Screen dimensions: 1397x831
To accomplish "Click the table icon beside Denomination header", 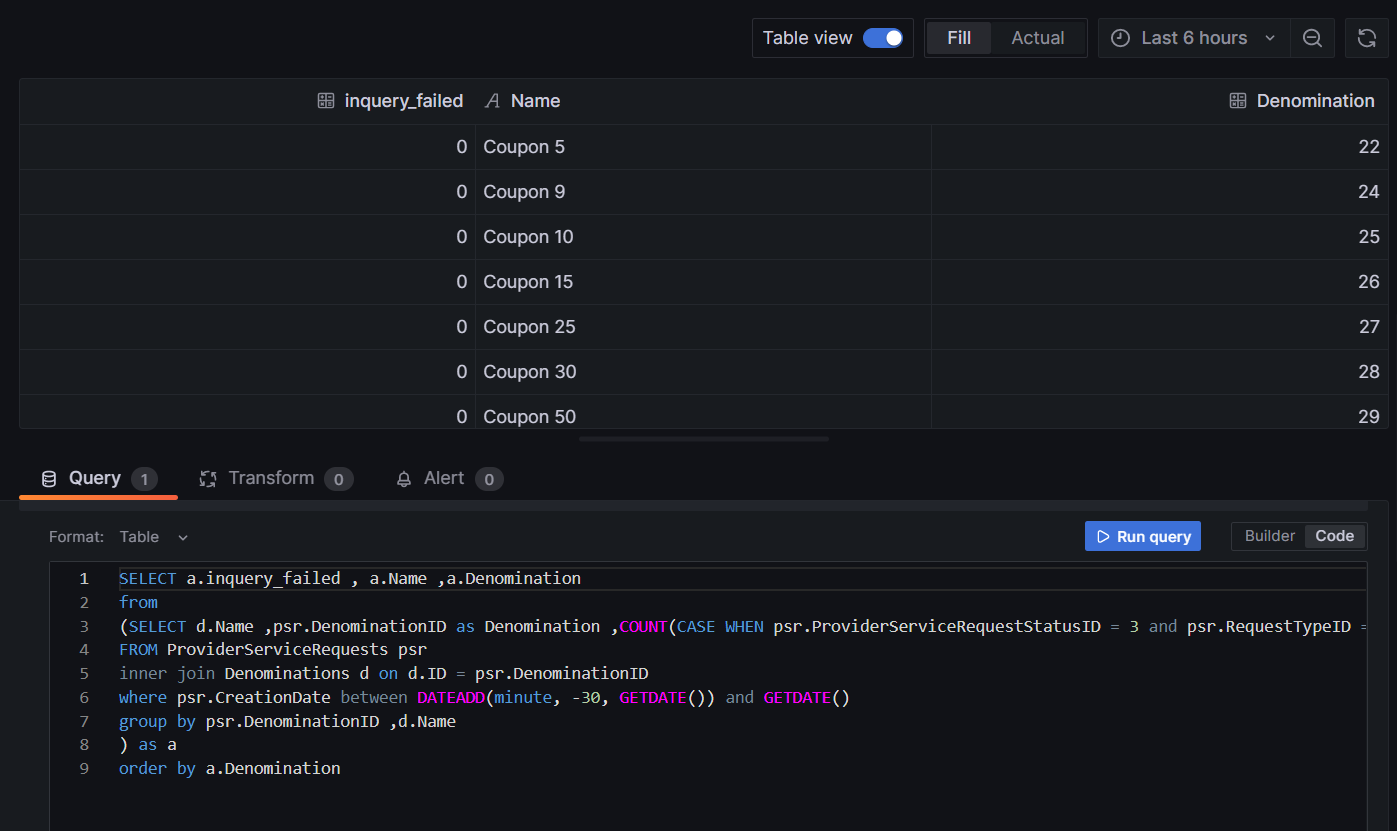I will [1238, 100].
